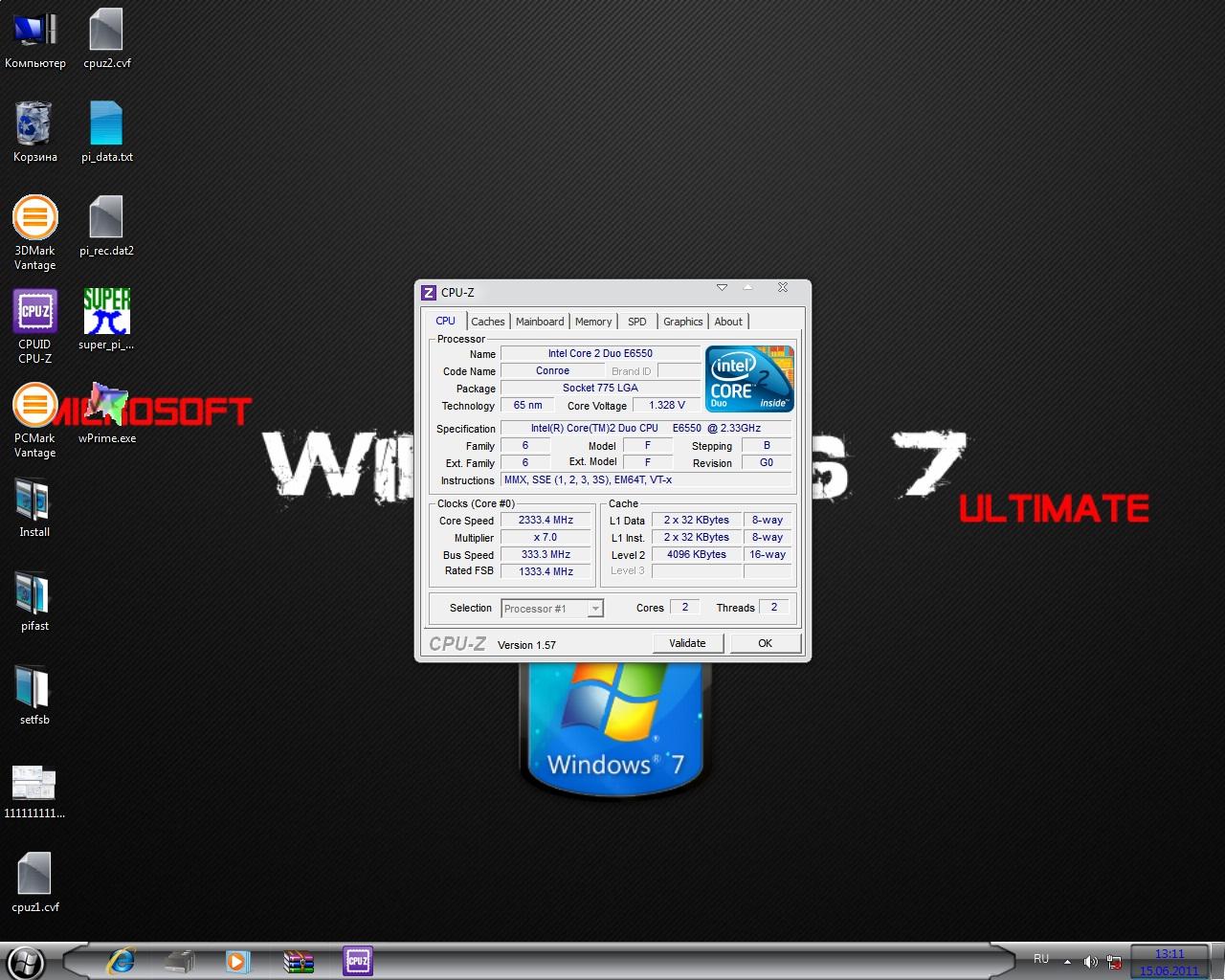Click the Rated FSB value 1333.4 MHz

[546, 571]
